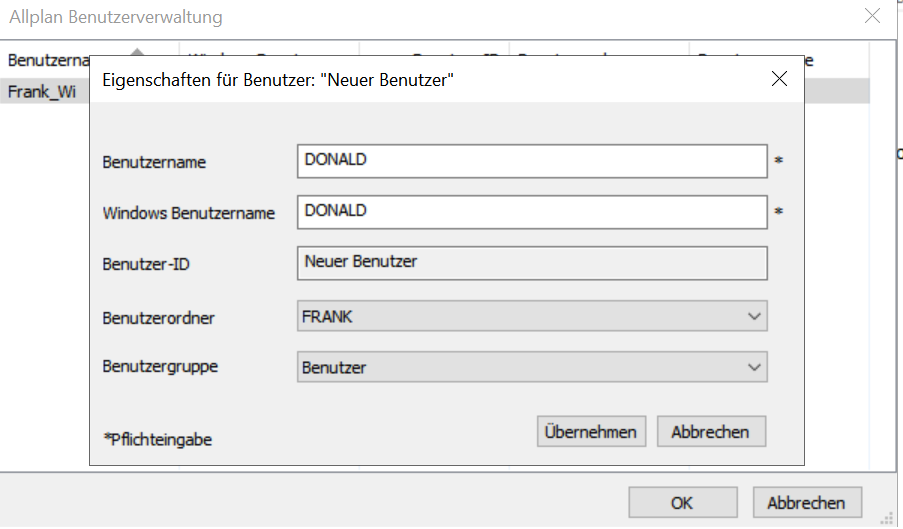Close the Eigenschaften für Benutzer dialog
Viewport: 903px width, 529px height.
[780, 79]
